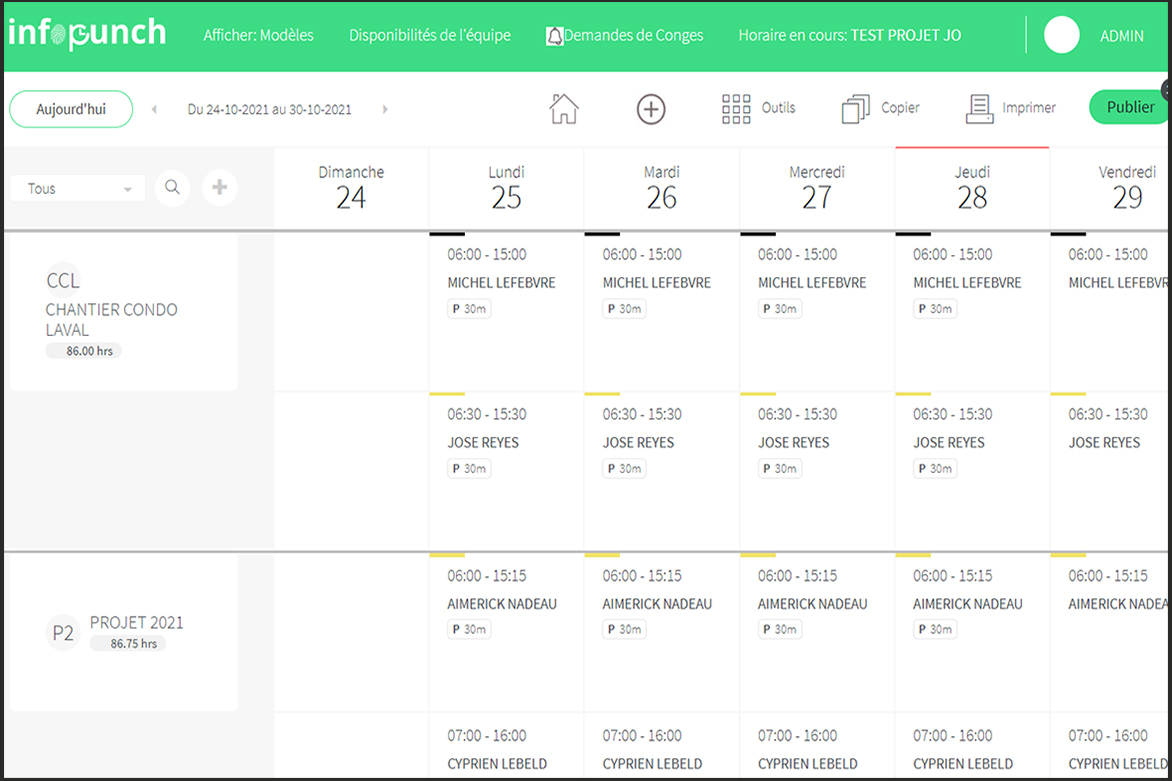Go to the home schedule icon
Image resolution: width=1172 pixels, height=781 pixels.
click(x=564, y=109)
